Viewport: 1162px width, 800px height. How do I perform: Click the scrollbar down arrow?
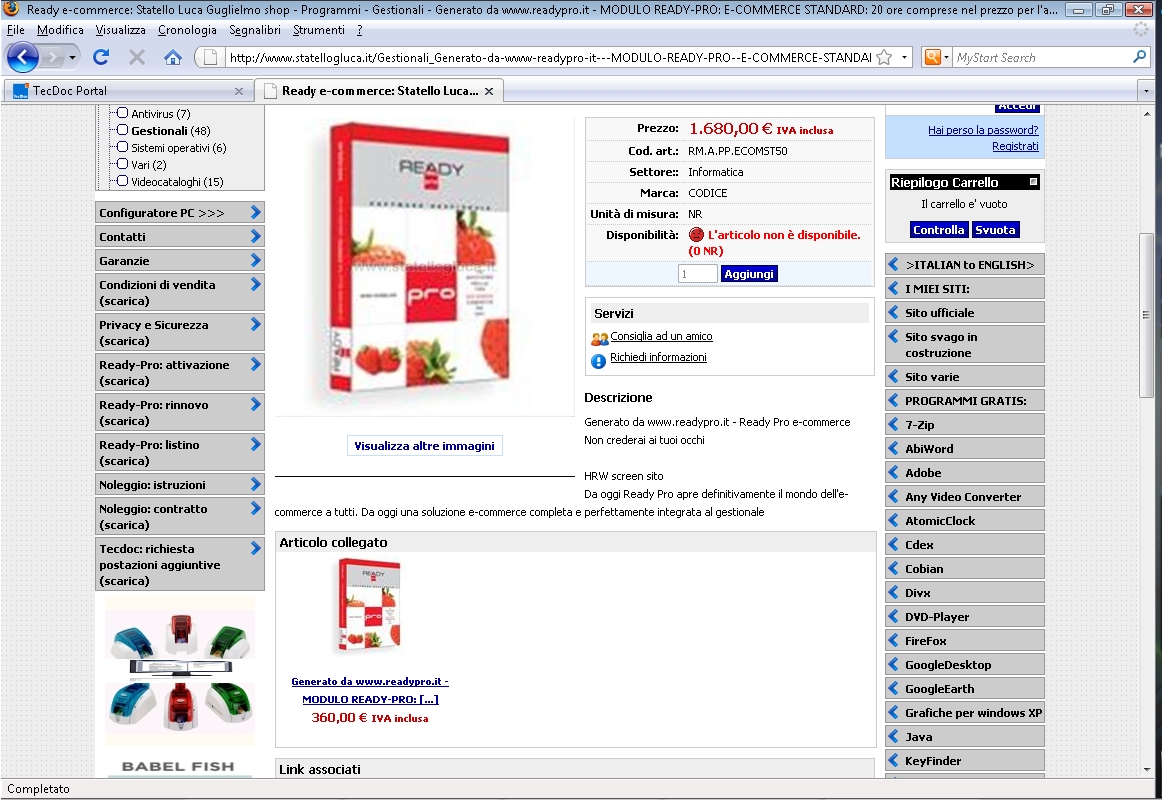tap(1146, 770)
